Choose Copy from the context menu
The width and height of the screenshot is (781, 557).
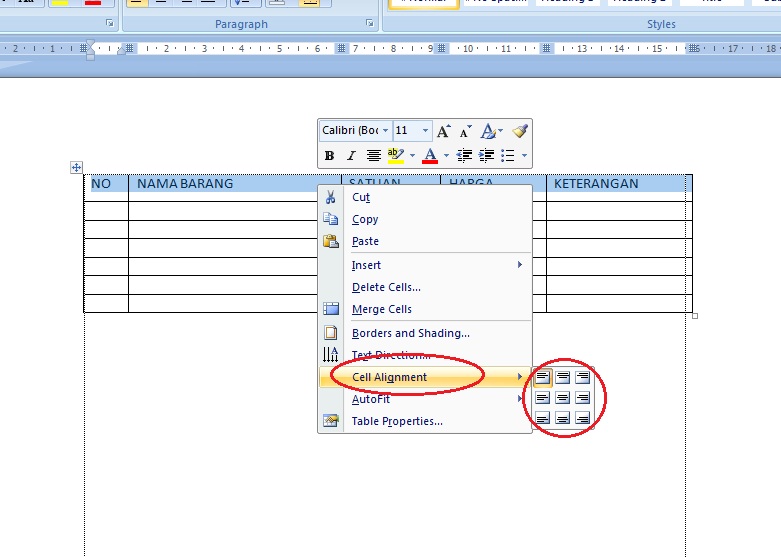point(426,219)
